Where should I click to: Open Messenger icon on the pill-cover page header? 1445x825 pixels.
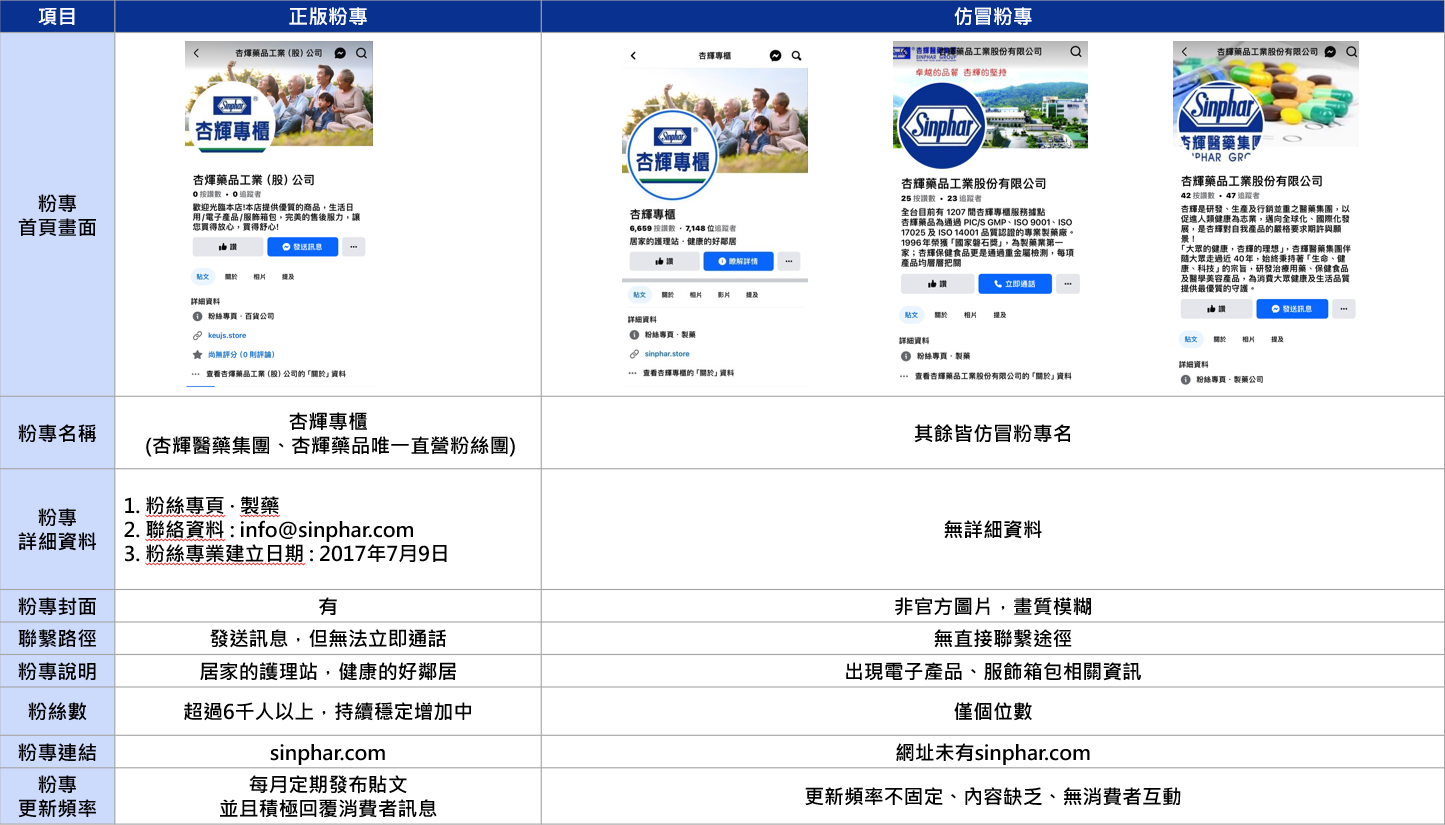pyautogui.click(x=1329, y=51)
